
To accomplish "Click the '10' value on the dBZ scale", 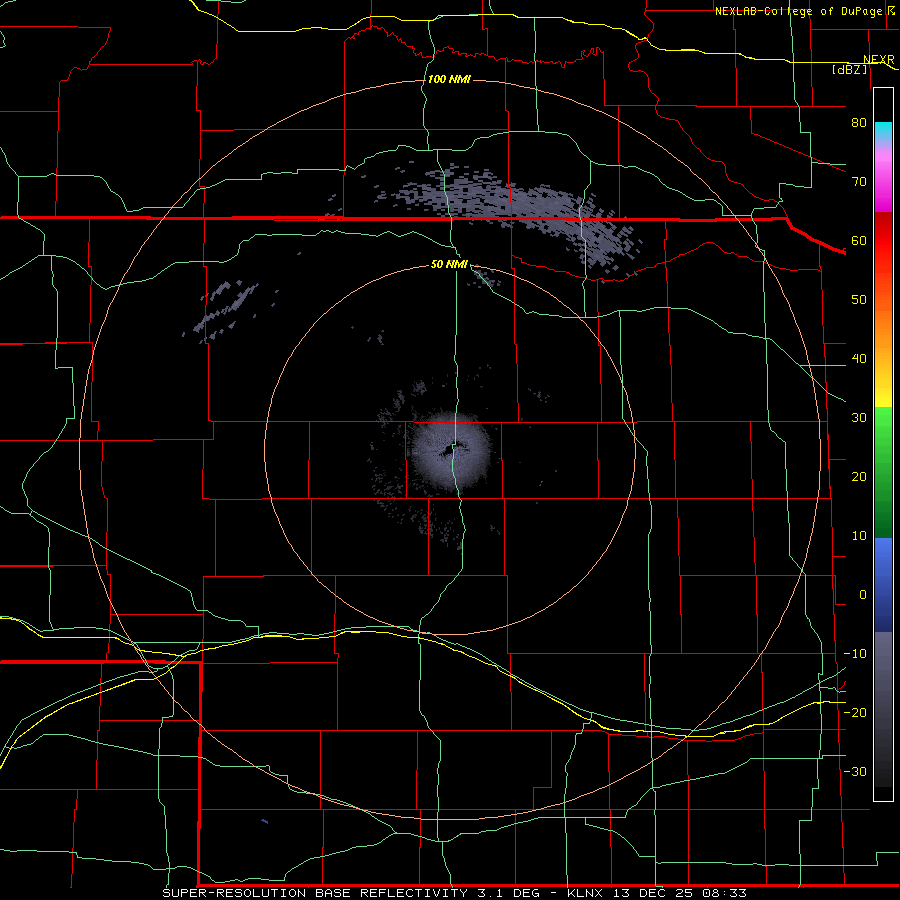I will 859,536.
